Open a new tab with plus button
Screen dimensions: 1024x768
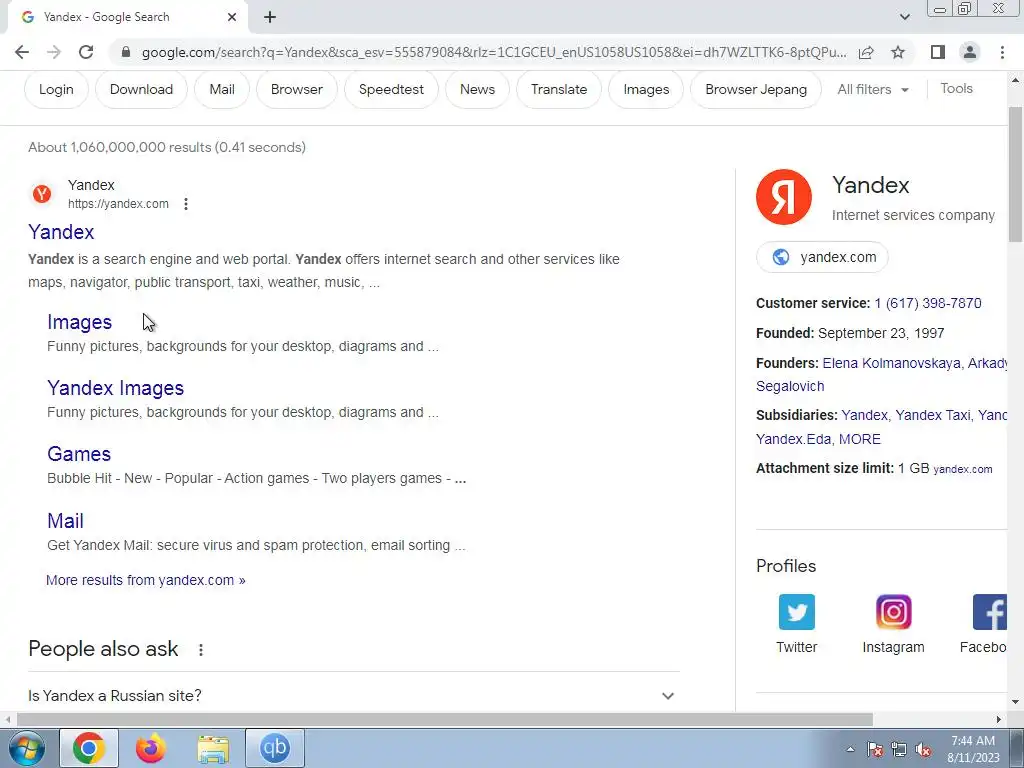(270, 17)
